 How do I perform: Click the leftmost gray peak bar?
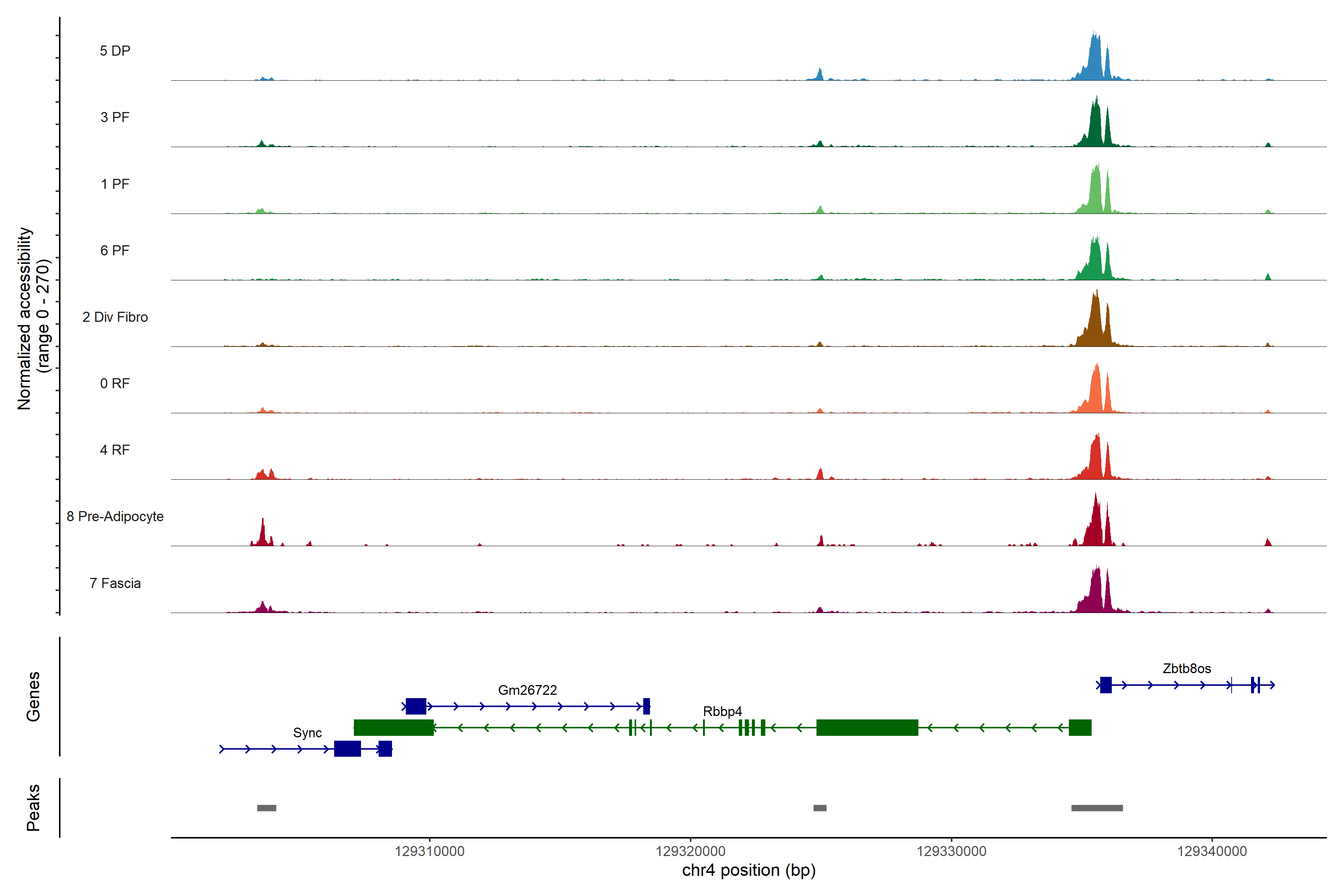pyautogui.click(x=266, y=808)
